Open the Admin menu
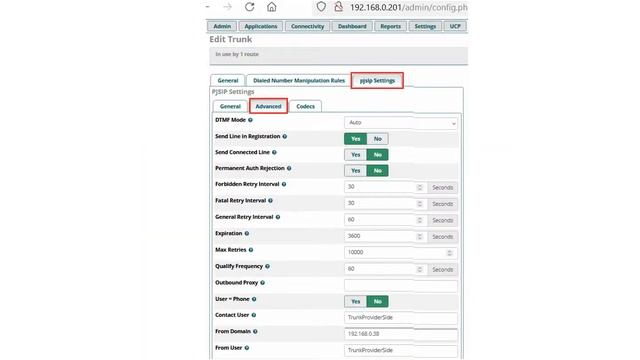640x360 pixels. point(222,26)
